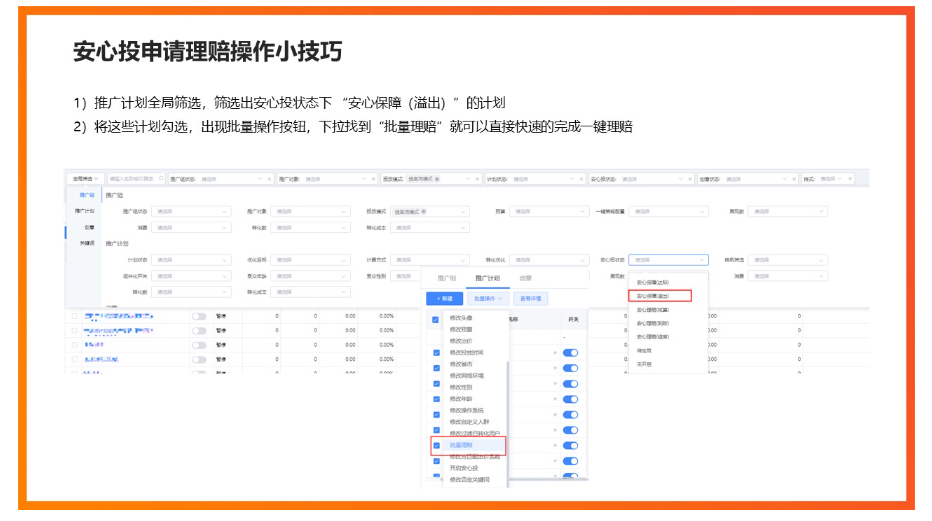This screenshot has width=932, height=521.
Task: Choose 修改自定义人群 from batch menu
Action: 470,422
